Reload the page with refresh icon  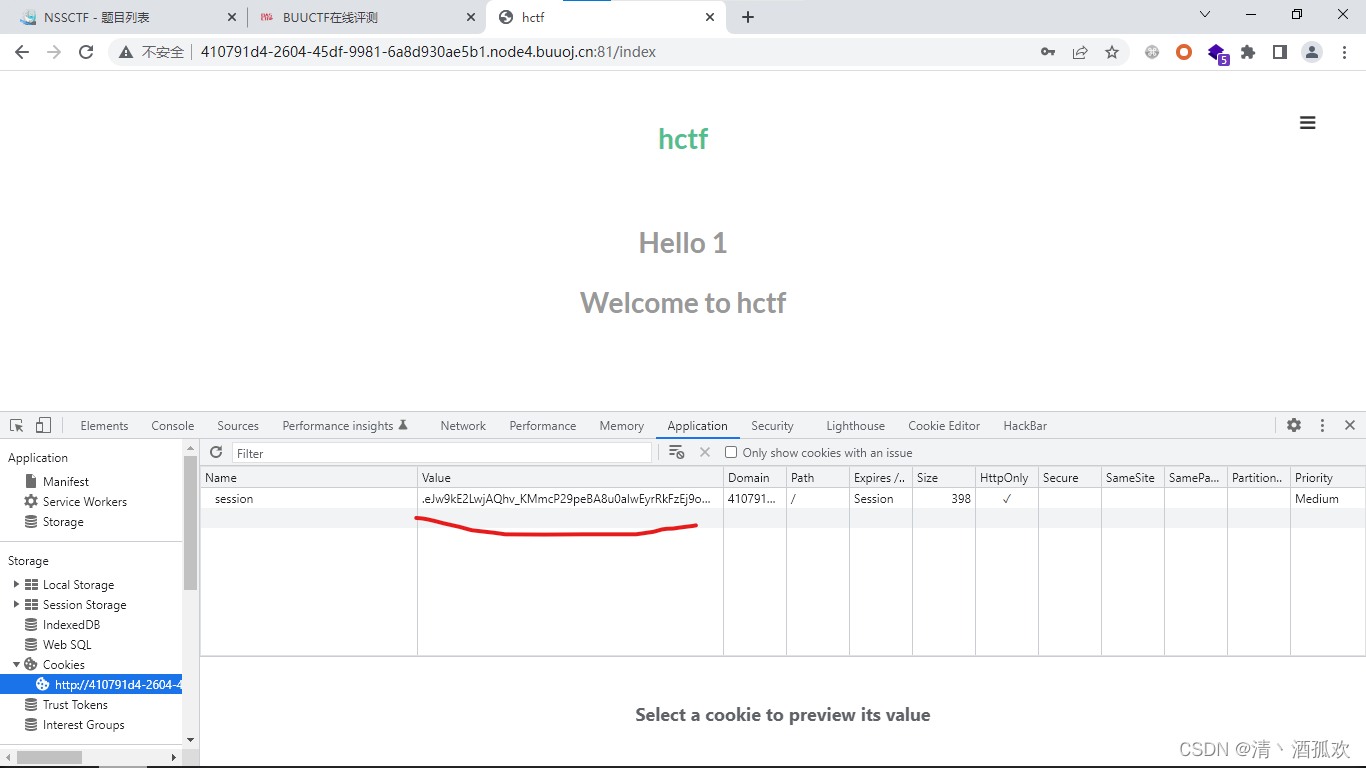[86, 52]
